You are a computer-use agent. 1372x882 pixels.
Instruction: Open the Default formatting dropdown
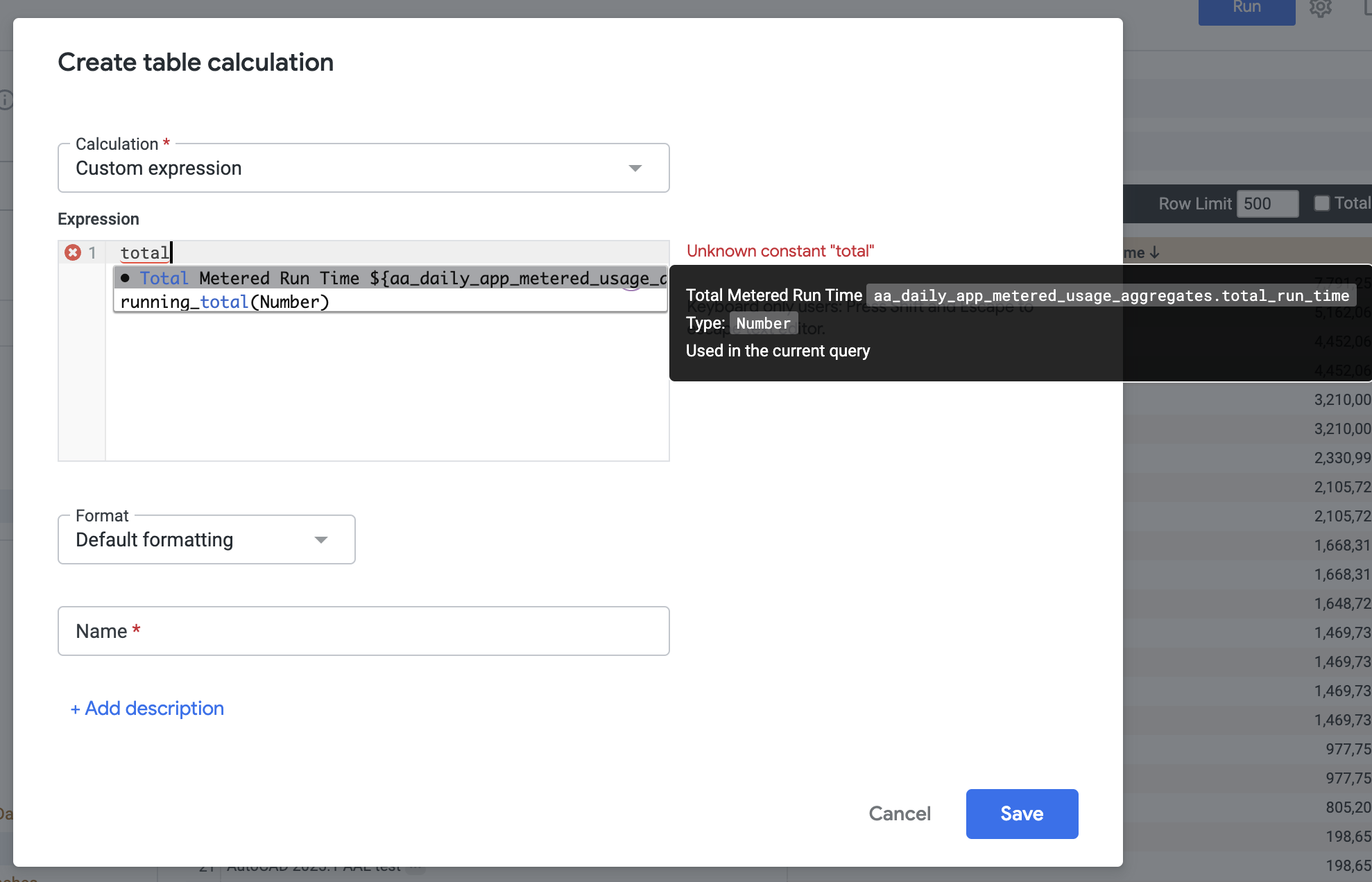tap(206, 539)
